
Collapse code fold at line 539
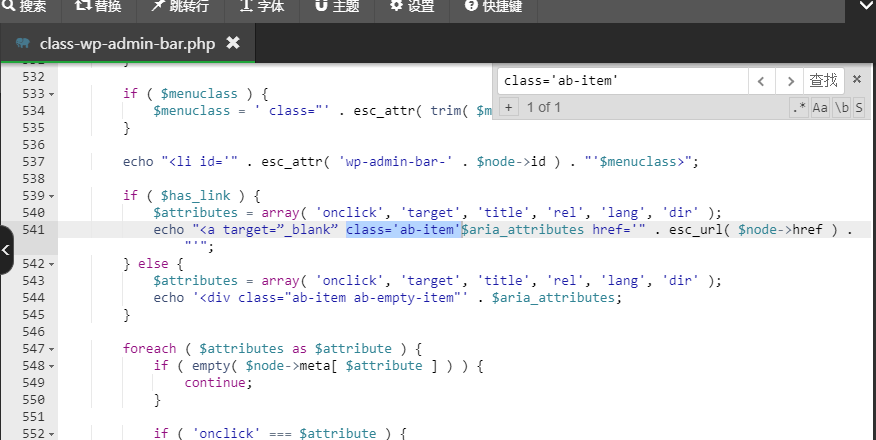pyautogui.click(x=51, y=197)
